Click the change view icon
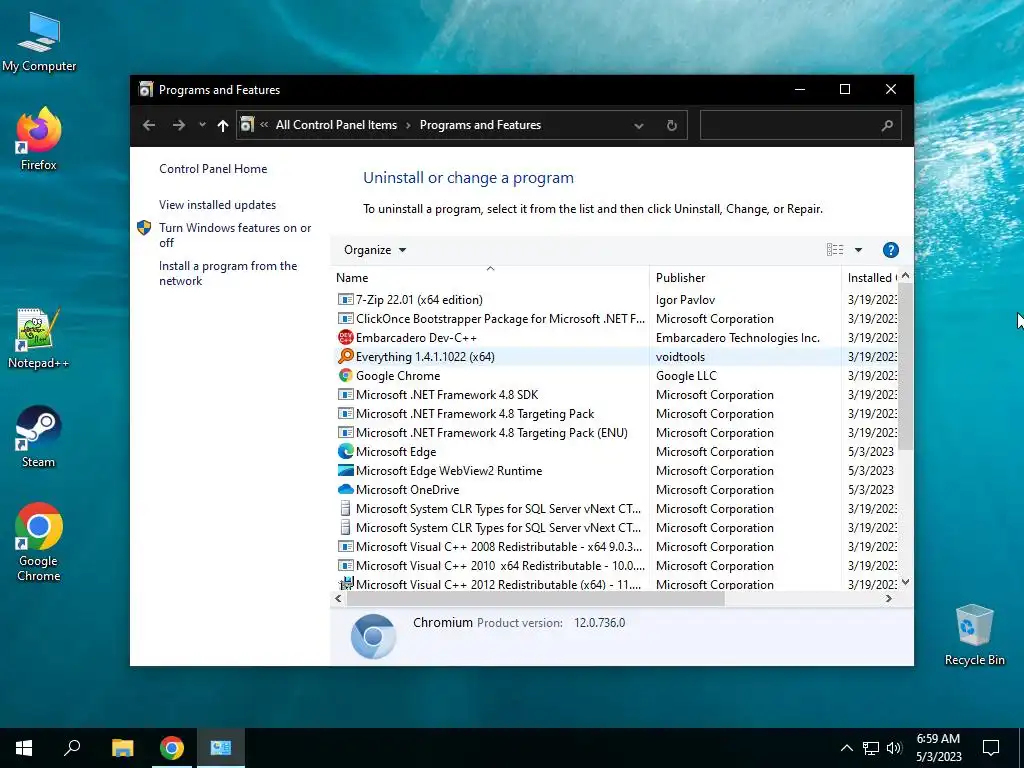 point(835,249)
